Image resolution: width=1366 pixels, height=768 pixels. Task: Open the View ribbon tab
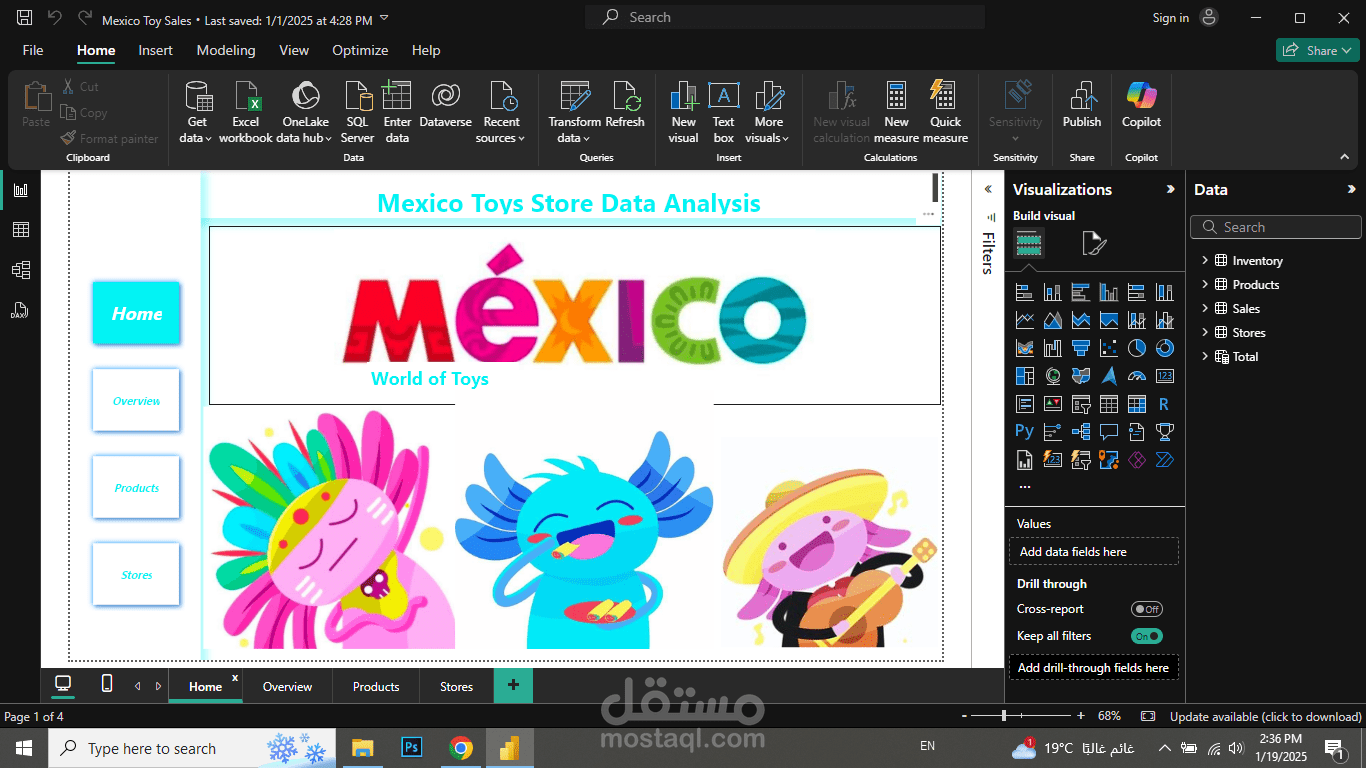(x=294, y=50)
